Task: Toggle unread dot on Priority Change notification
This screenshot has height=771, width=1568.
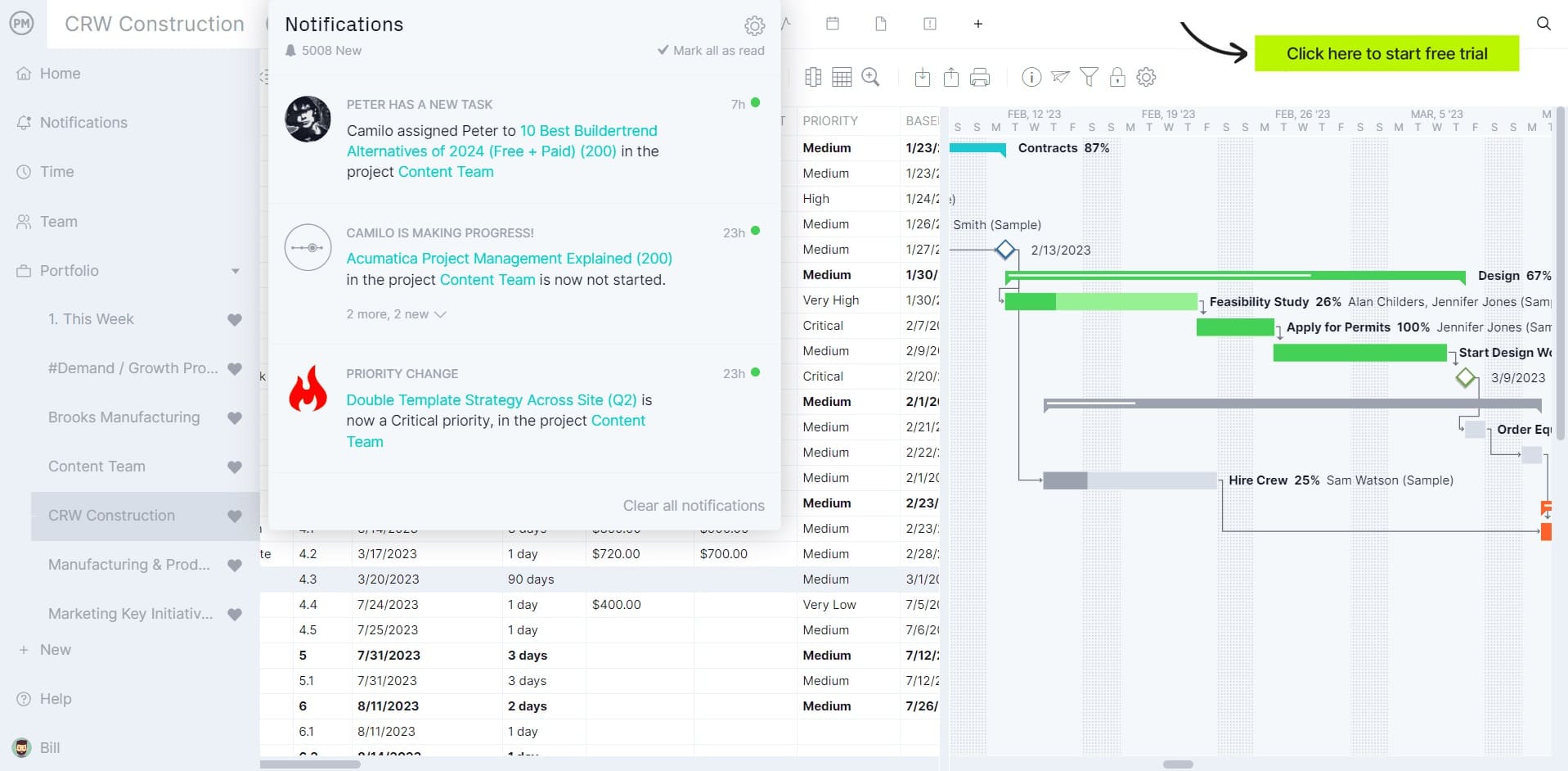Action: tap(755, 372)
